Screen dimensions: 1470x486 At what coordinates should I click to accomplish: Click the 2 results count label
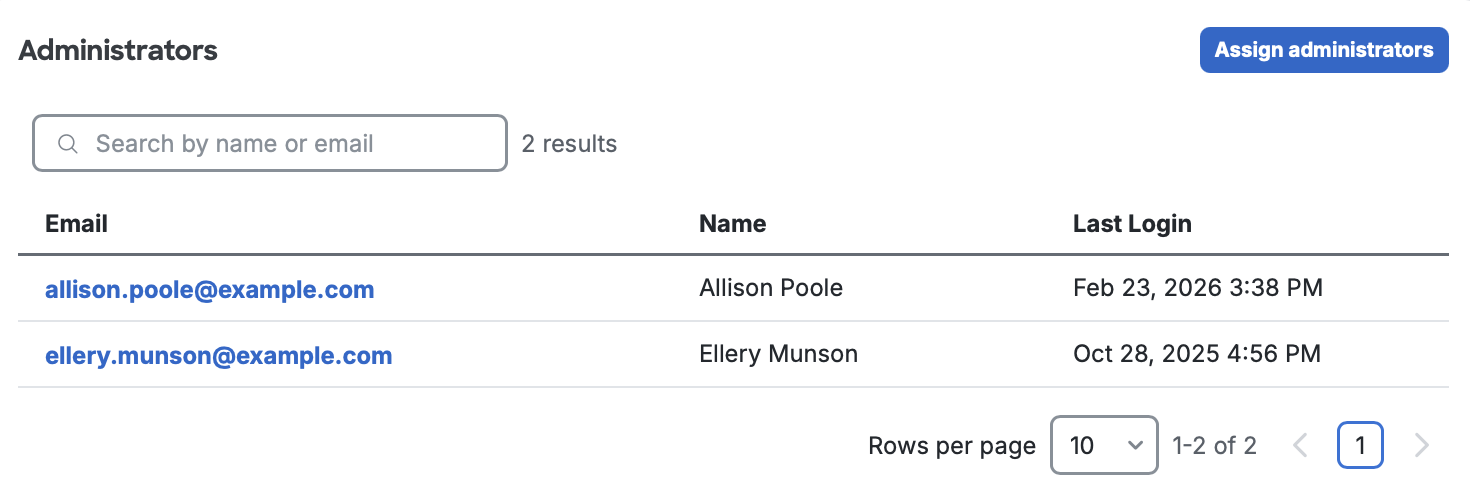click(x=569, y=144)
